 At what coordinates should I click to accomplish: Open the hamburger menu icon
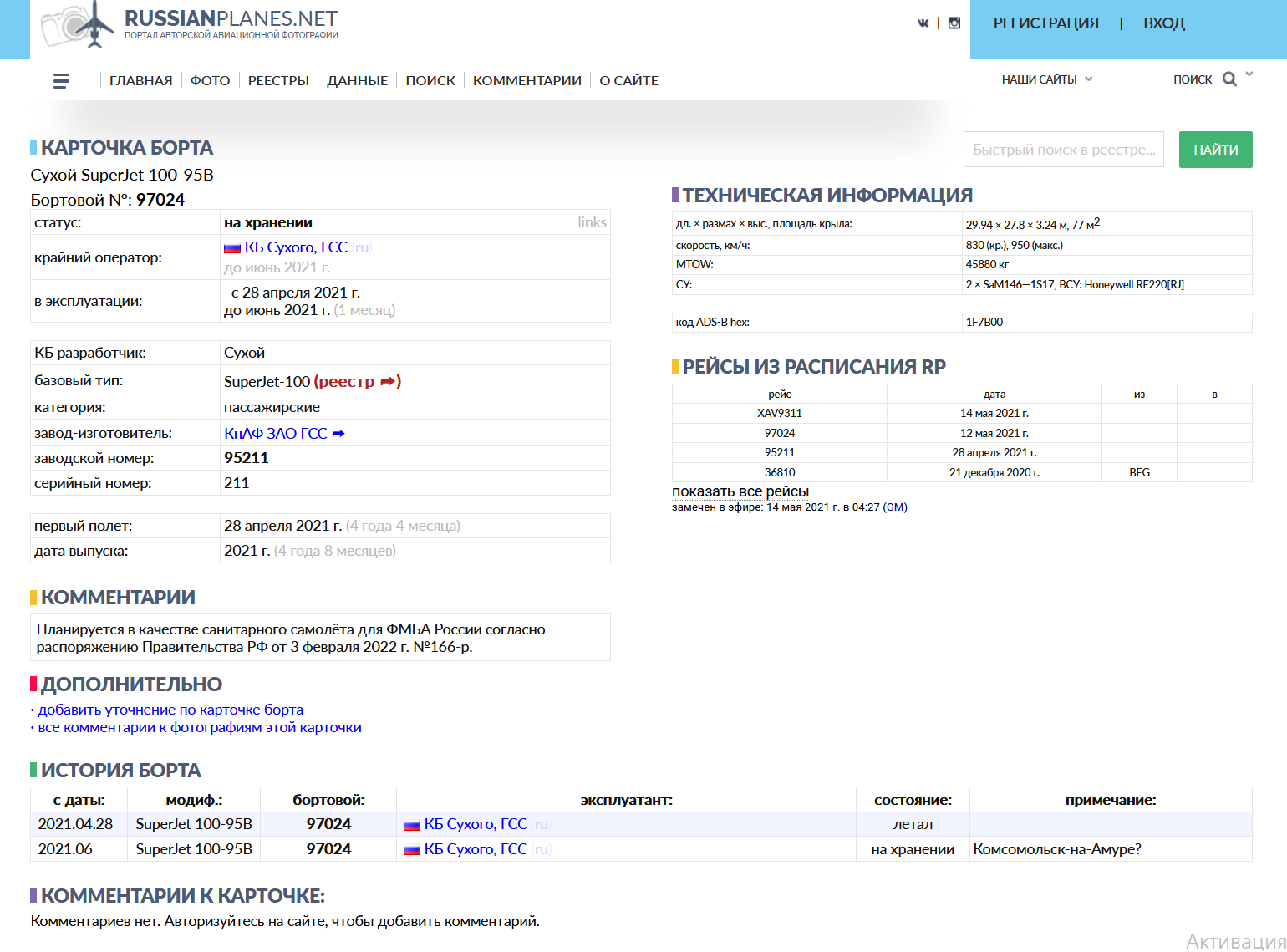[61, 81]
